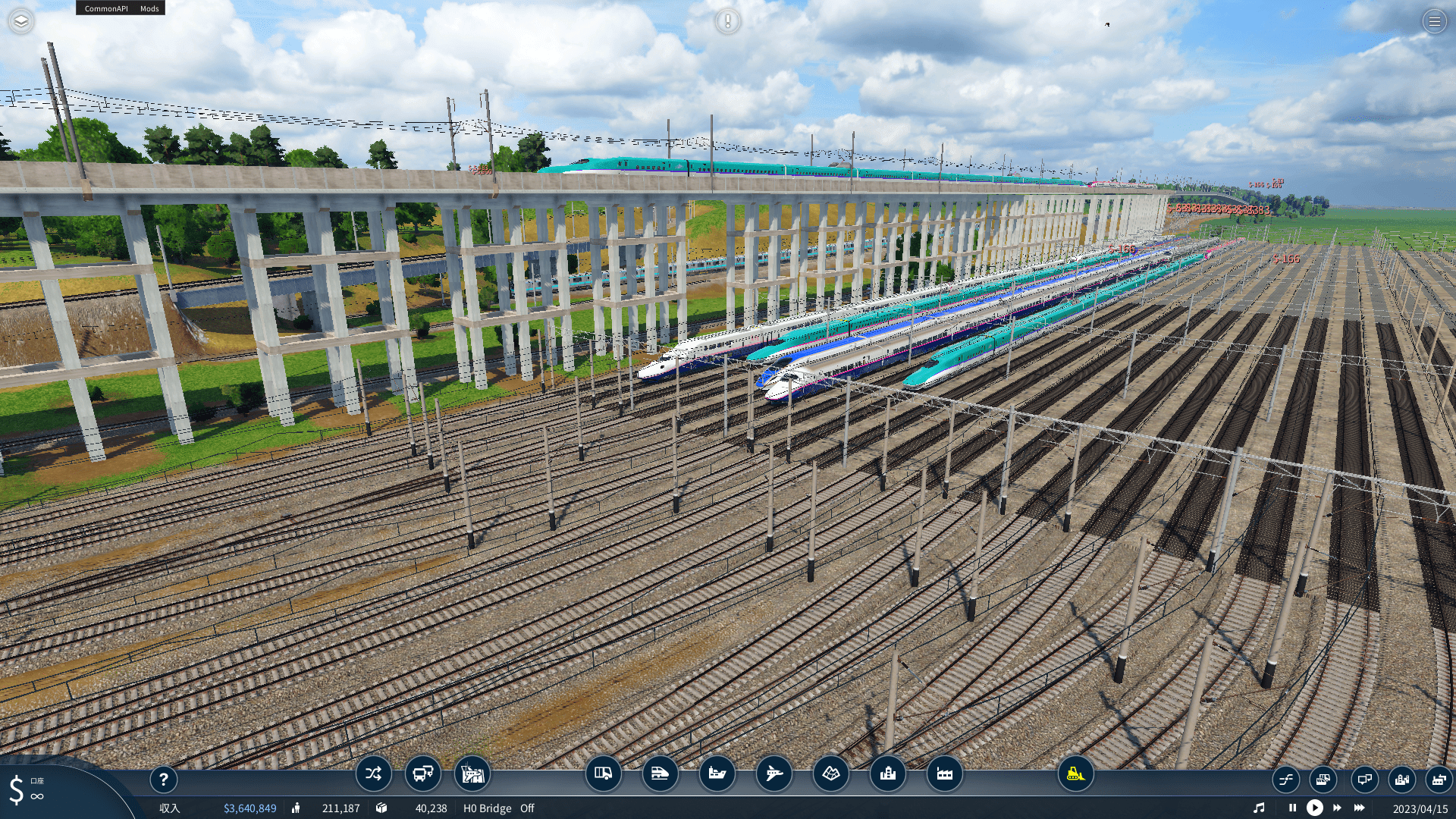Open the rail construction train menu
Image resolution: width=1456 pixels, height=819 pixels.
point(661,773)
